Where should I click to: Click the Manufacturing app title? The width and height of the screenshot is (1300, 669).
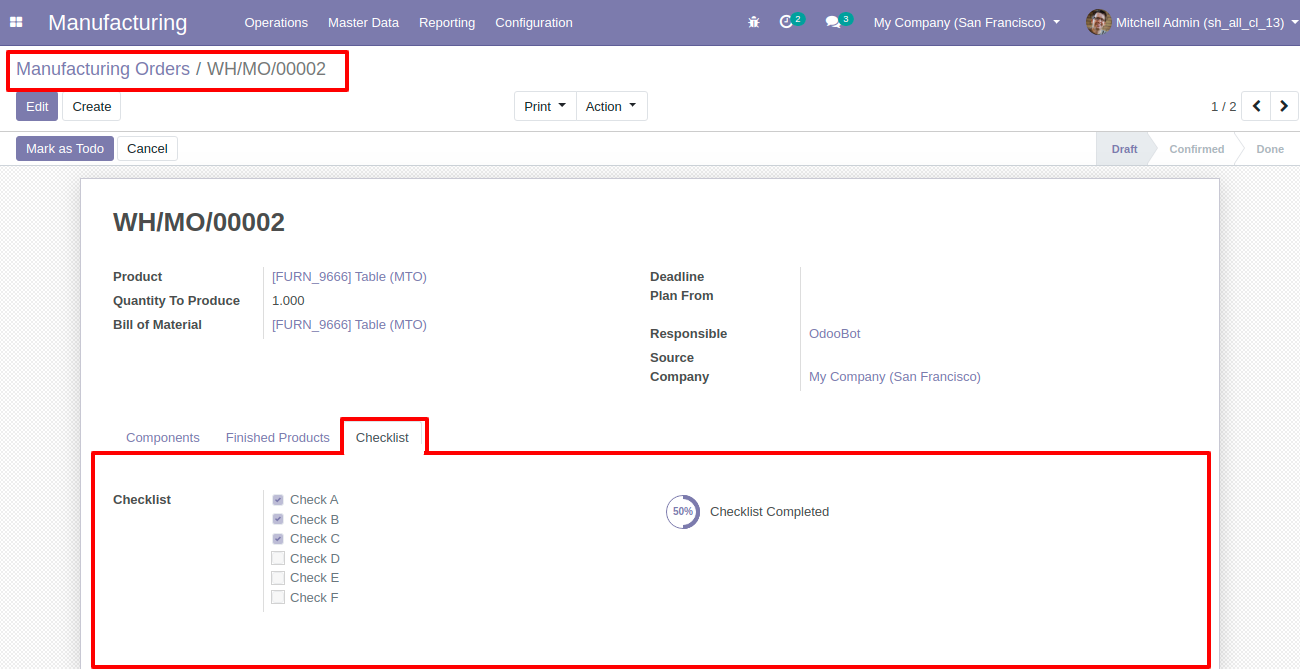117,22
